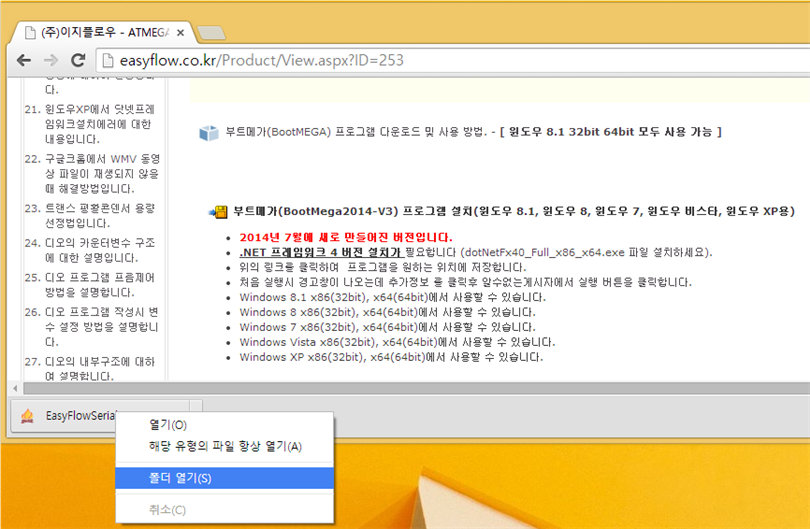810x529 pixels.
Task: Click the page icon in address bar
Action: pos(107,60)
